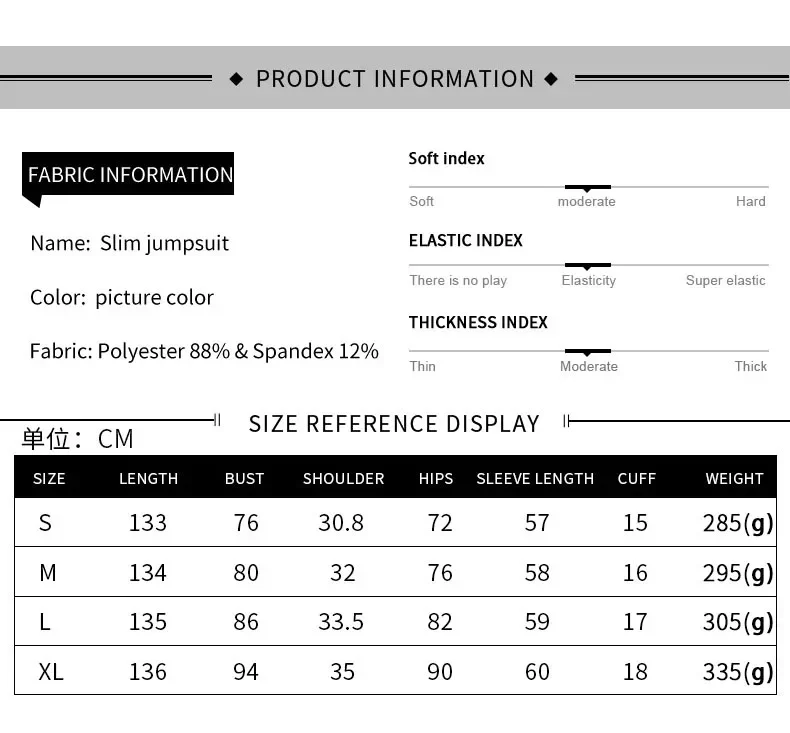Click the ELASTIC INDEX slider marker
Screen dimensions: 790x733
[587, 266]
